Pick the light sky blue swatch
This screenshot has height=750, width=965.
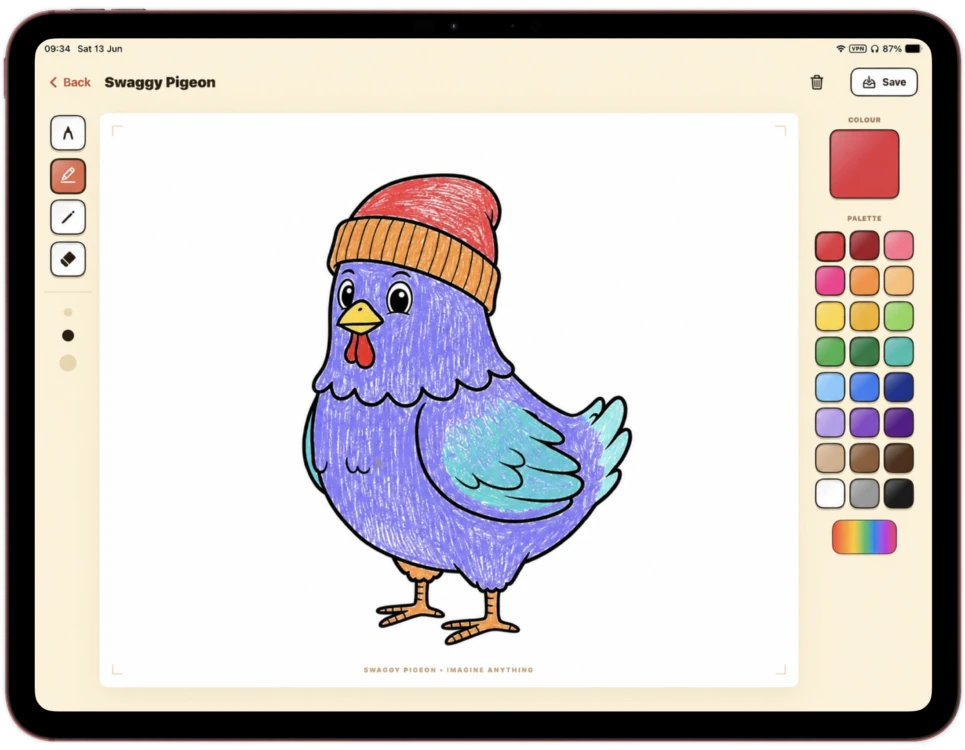coord(830,387)
